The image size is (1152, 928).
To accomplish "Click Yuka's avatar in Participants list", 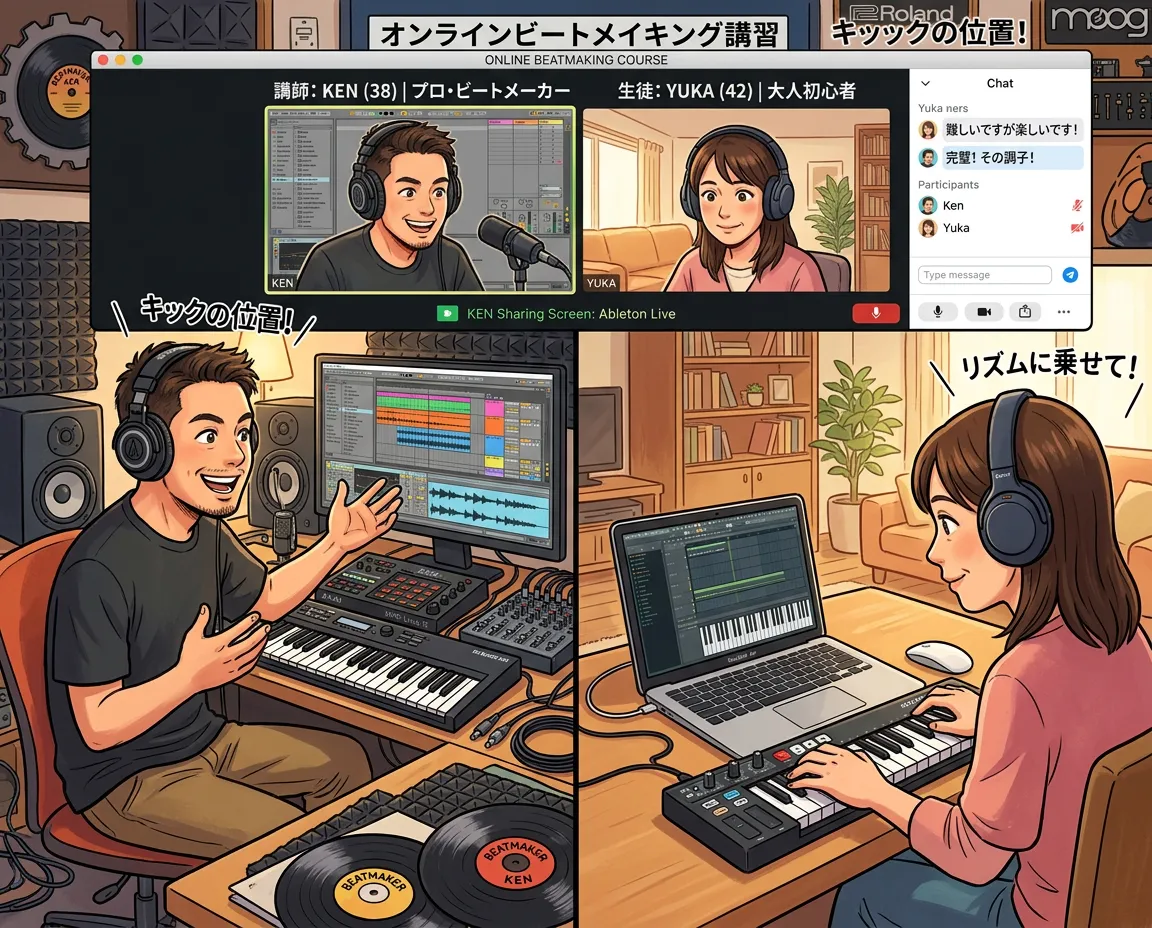I will click(928, 228).
